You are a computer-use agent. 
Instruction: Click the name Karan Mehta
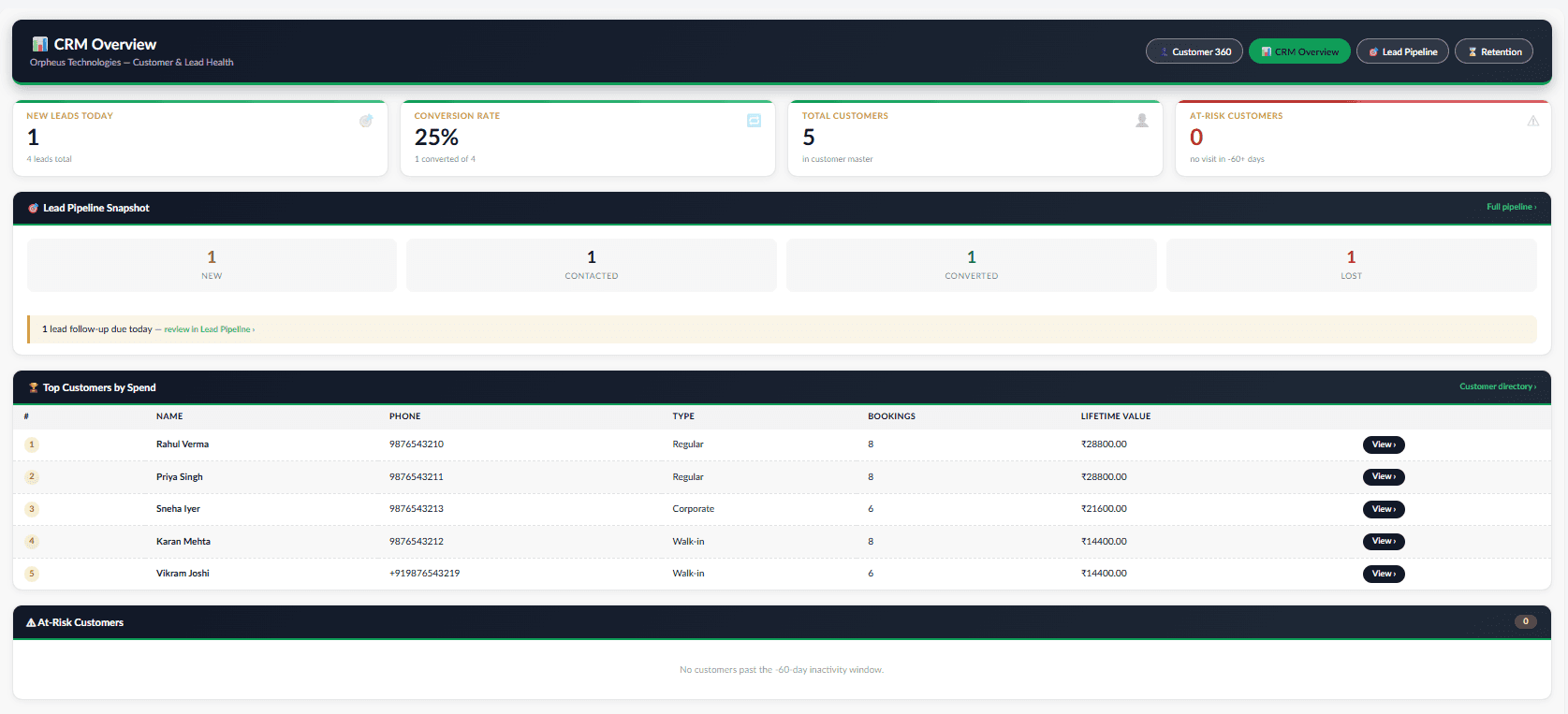pyautogui.click(x=183, y=542)
